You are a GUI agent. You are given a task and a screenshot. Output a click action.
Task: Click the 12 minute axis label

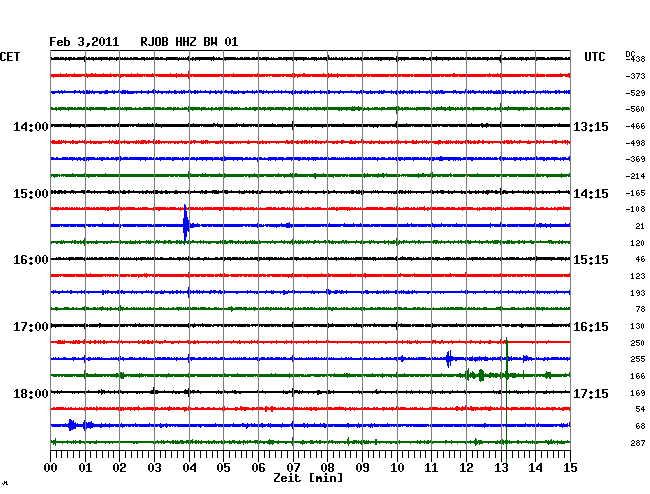pos(466,468)
